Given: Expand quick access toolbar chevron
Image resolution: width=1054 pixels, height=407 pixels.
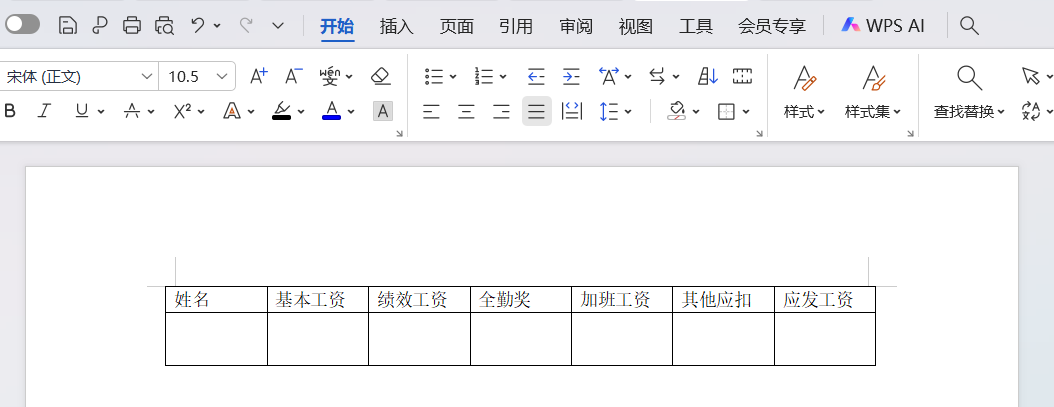Looking at the screenshot, I should (278, 26).
